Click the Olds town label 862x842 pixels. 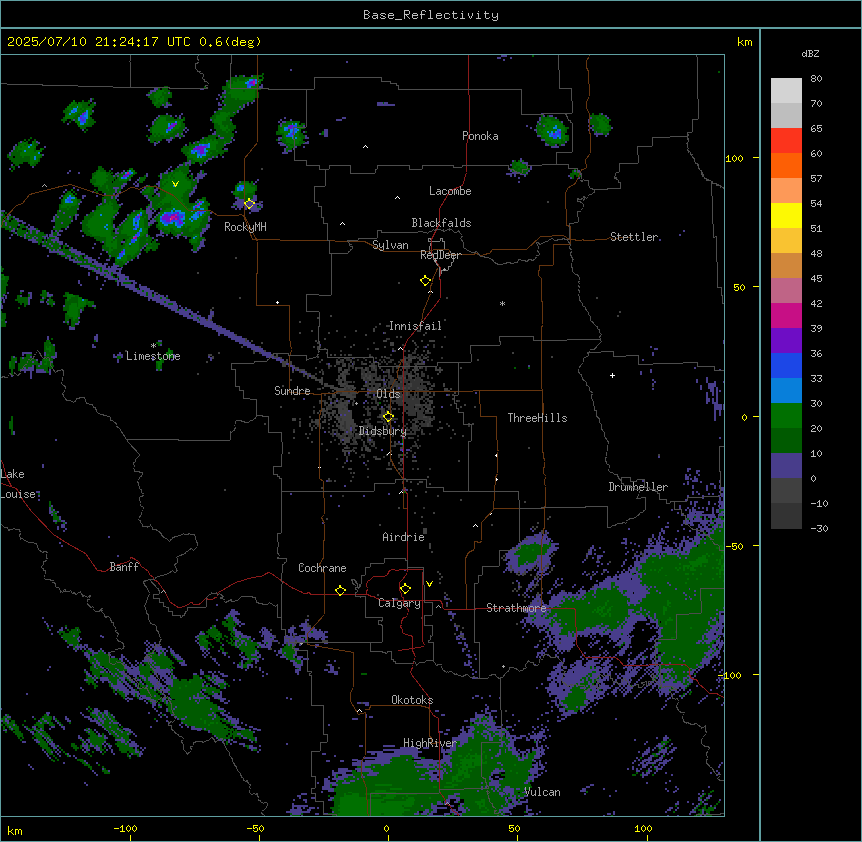388,394
